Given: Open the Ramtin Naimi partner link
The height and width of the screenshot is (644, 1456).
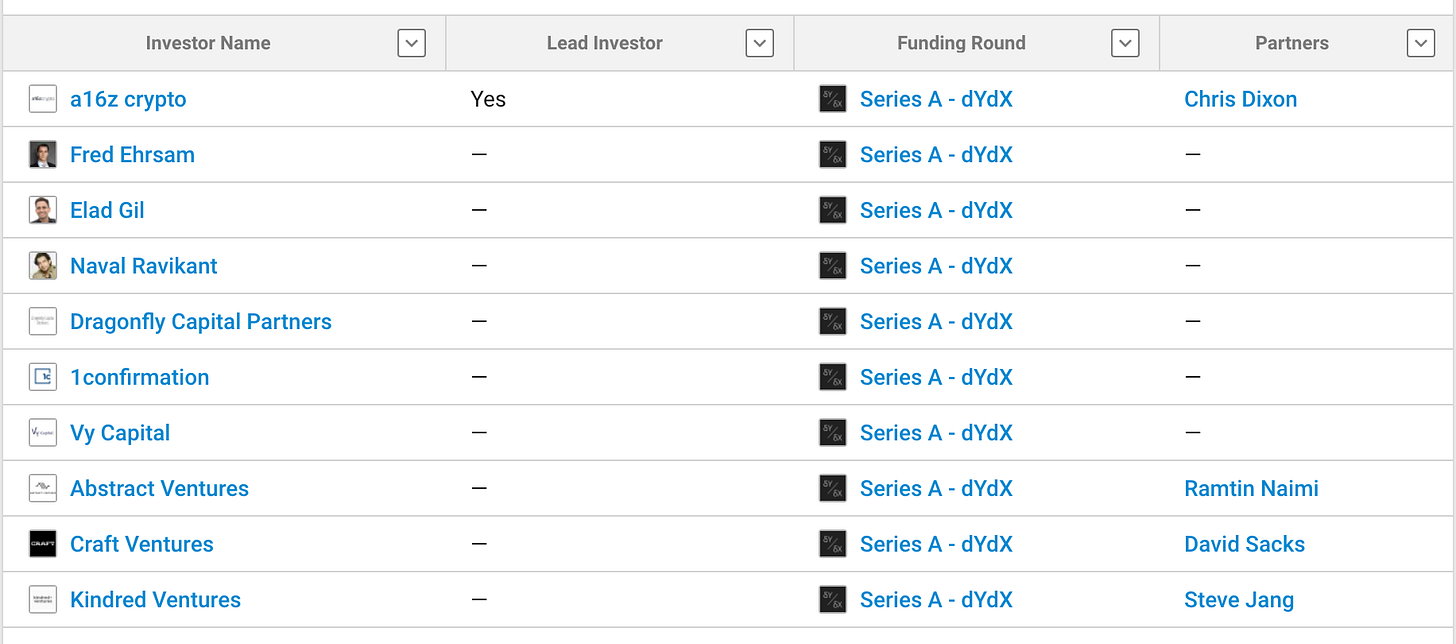Looking at the screenshot, I should (1252, 489).
